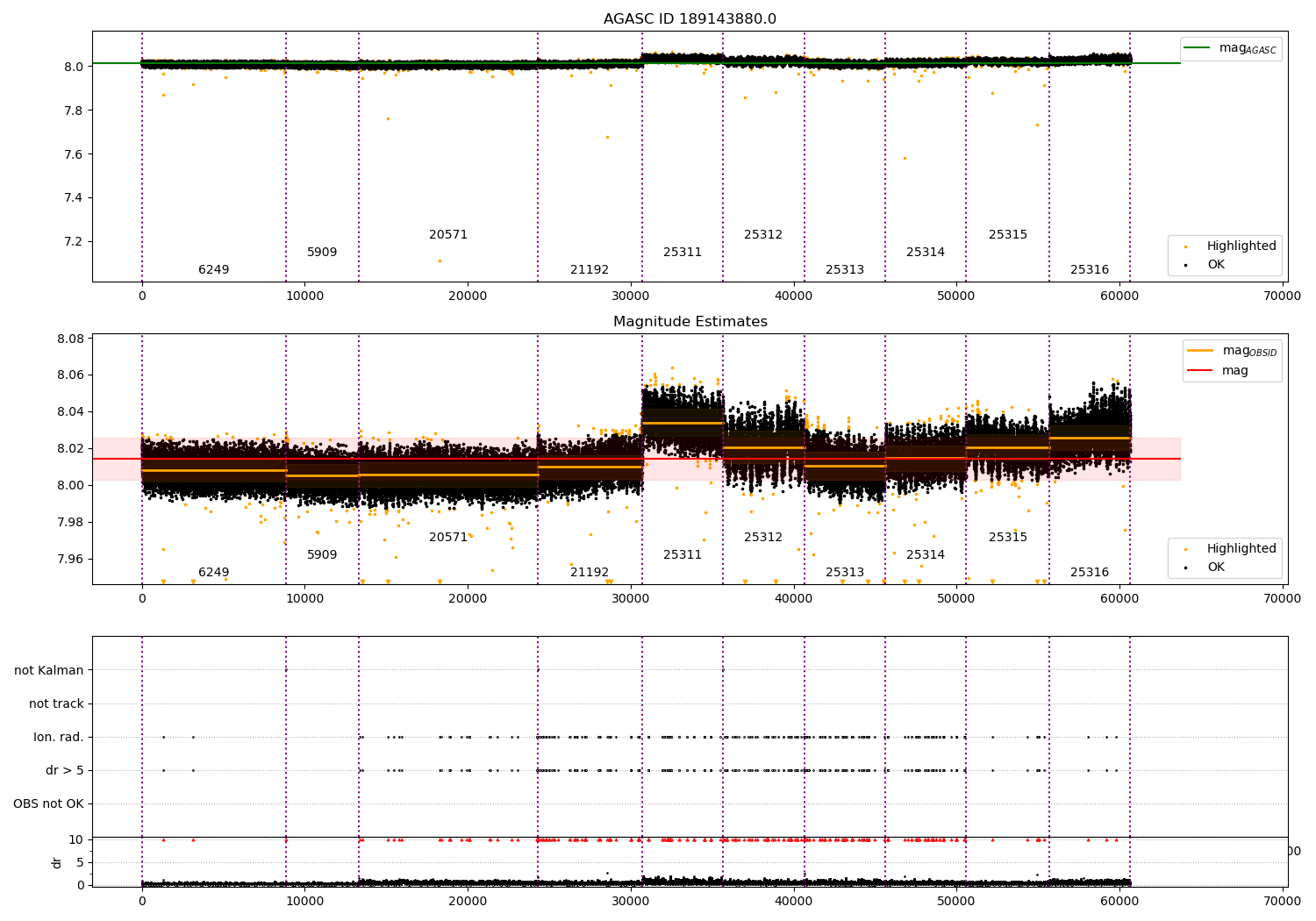Click the "not track" axis label
Image resolution: width=1316 pixels, height=921 pixels.
pos(56,703)
